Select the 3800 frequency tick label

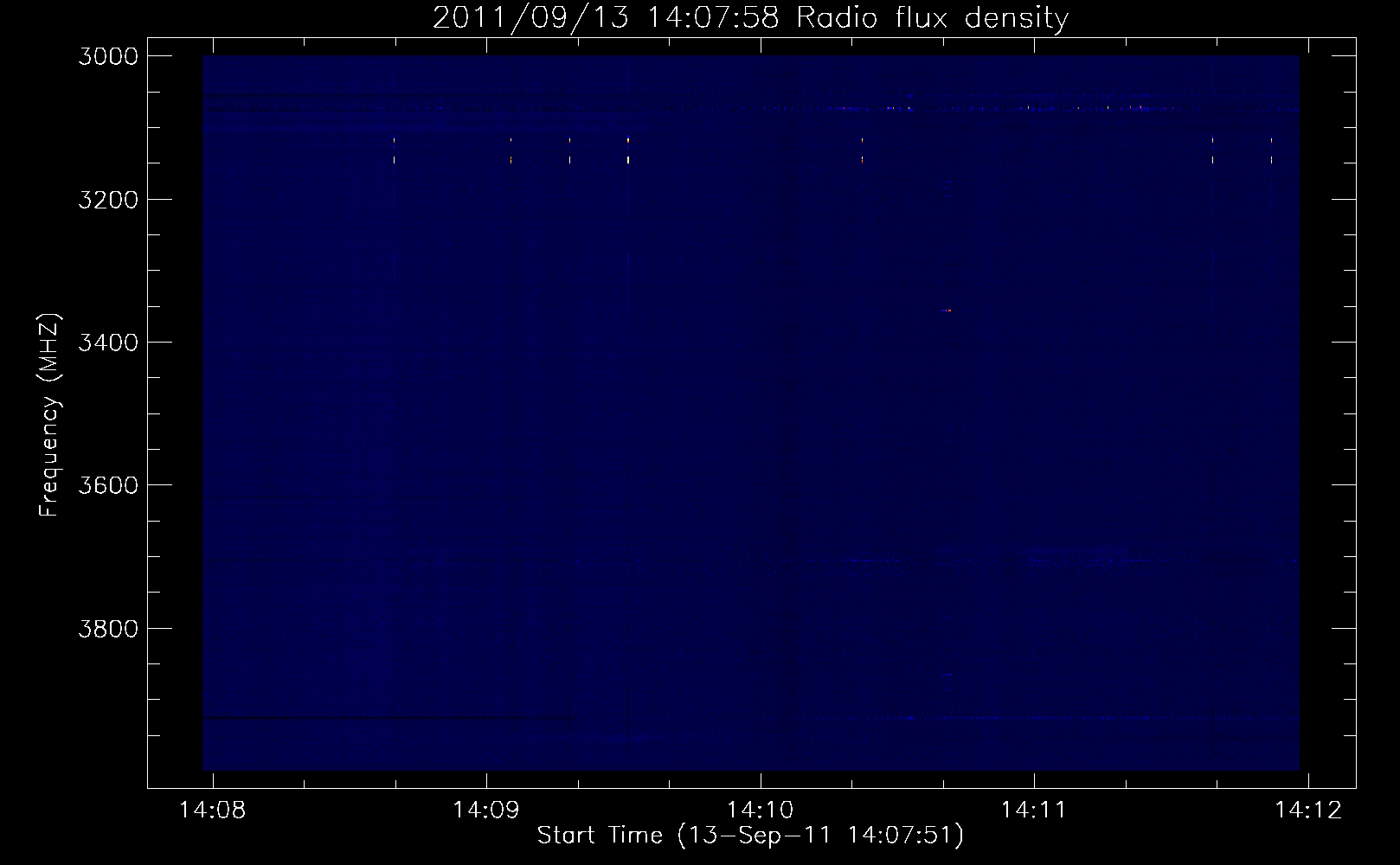point(108,629)
